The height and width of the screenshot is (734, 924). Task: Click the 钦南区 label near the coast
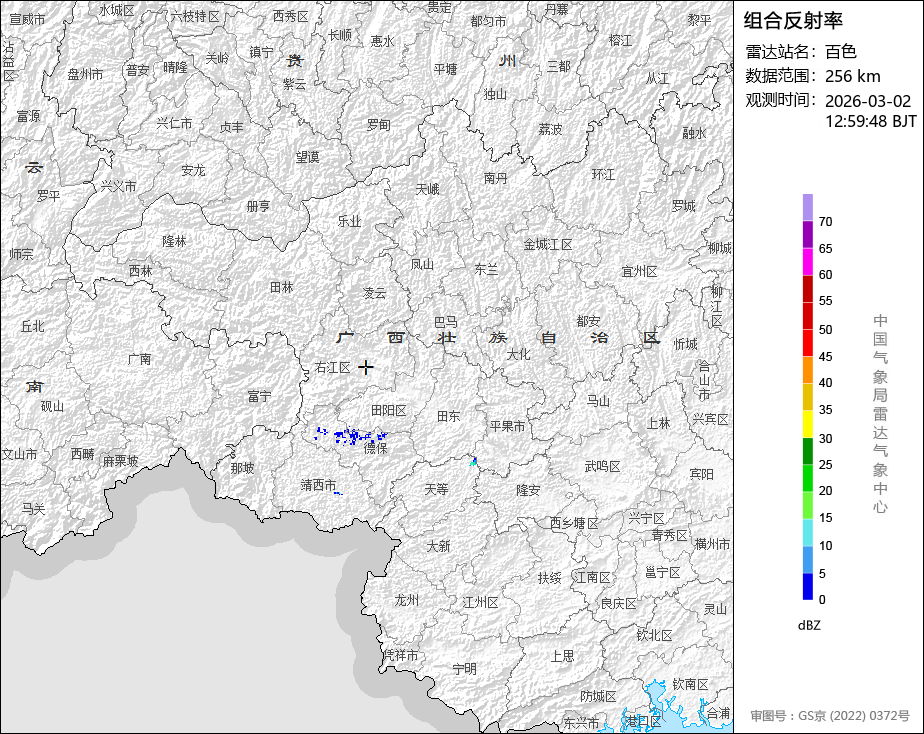pos(689,684)
